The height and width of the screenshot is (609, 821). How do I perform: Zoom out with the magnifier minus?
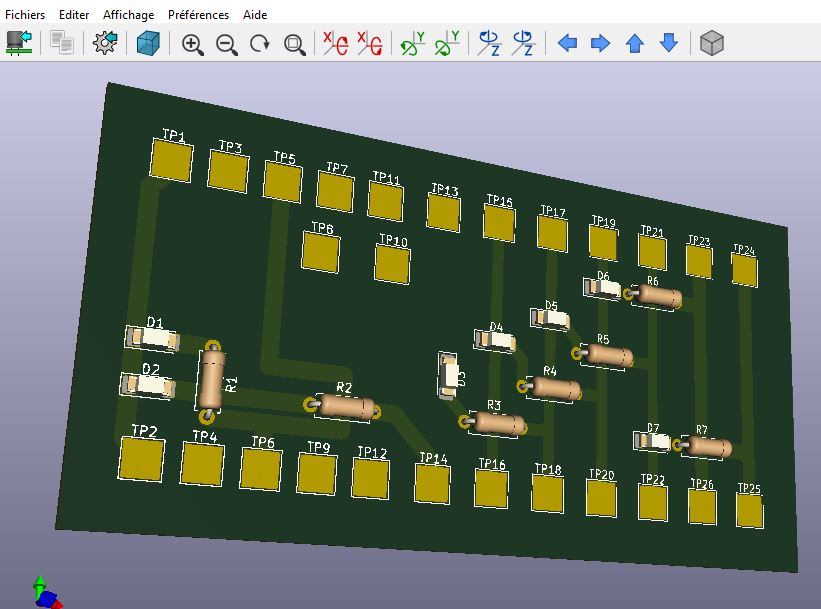226,44
